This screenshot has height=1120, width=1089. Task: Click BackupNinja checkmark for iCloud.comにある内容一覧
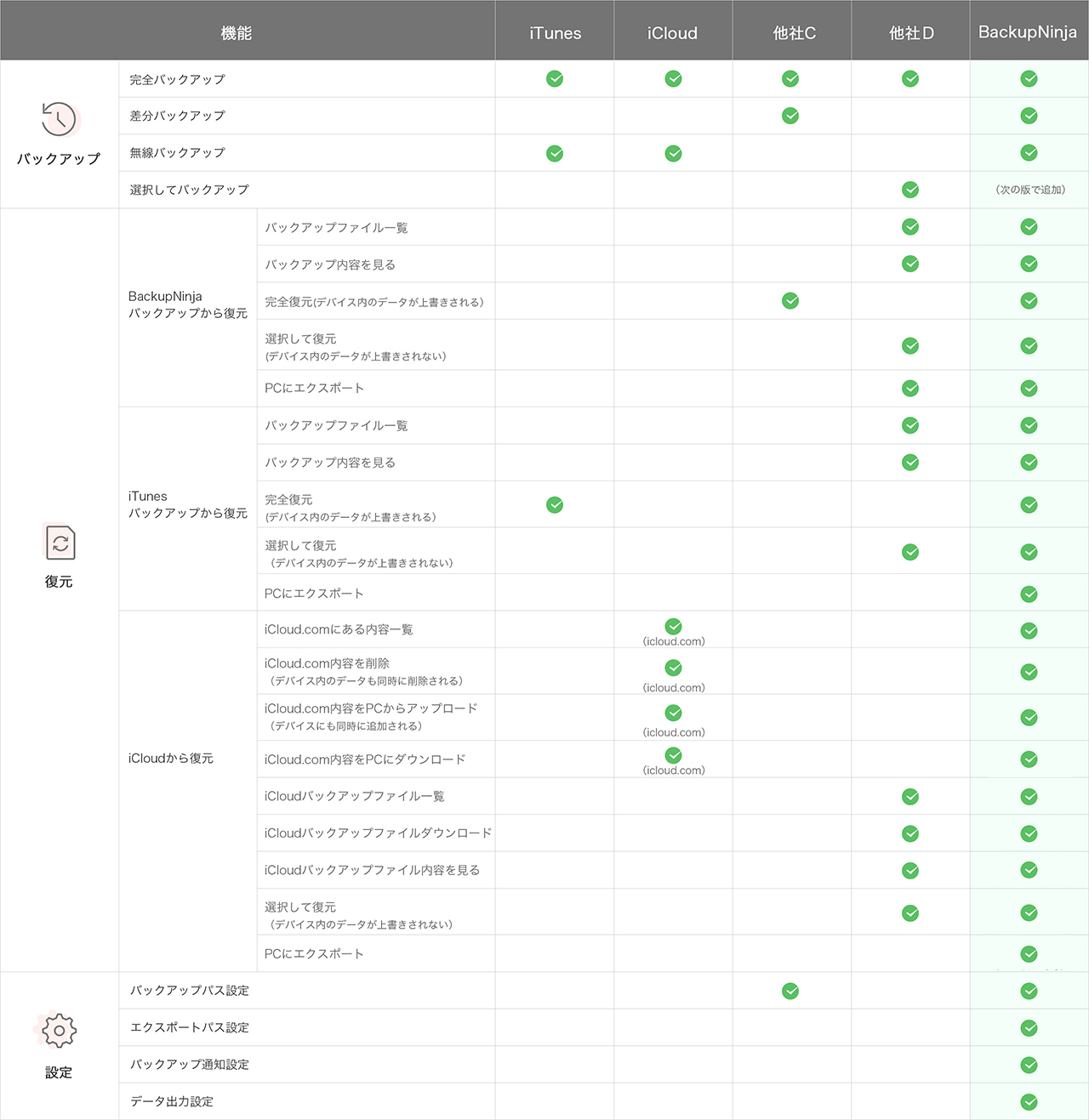[1029, 630]
